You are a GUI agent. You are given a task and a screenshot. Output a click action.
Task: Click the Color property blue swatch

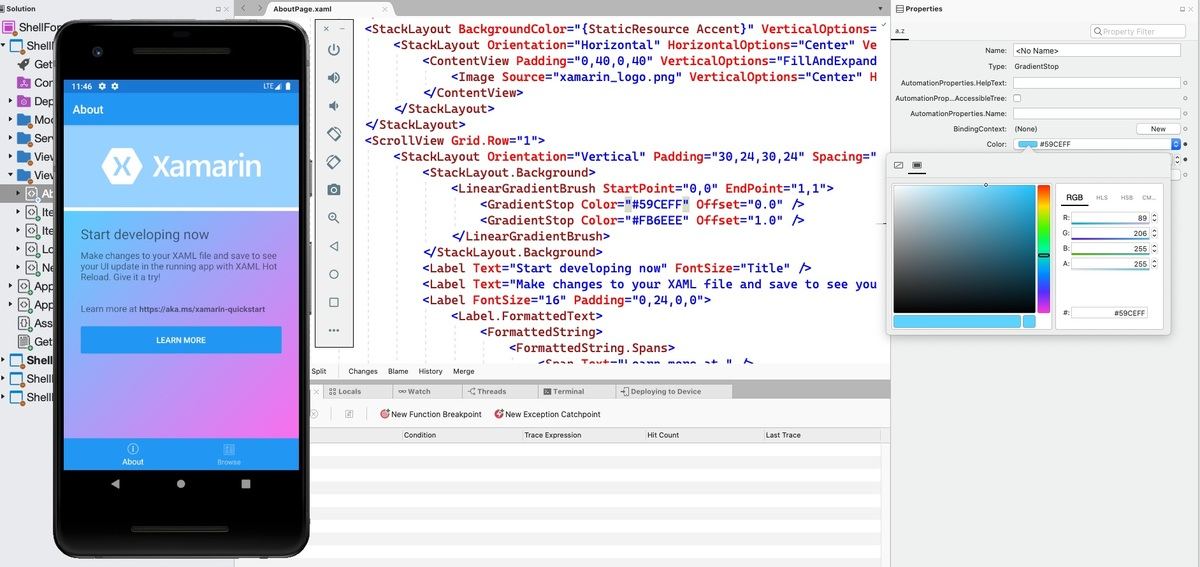[1027, 144]
